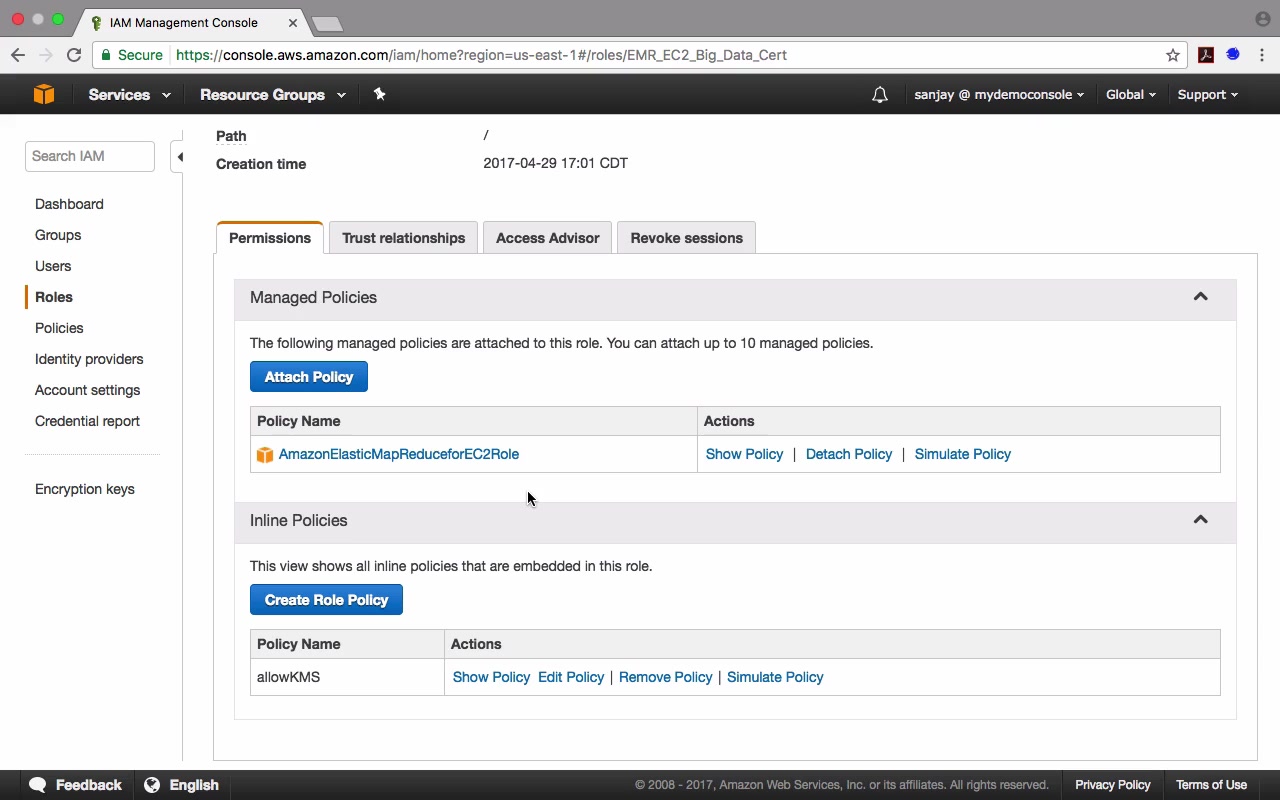The width and height of the screenshot is (1280, 800).
Task: Open Encryption keys in the sidebar
Action: coord(85,489)
